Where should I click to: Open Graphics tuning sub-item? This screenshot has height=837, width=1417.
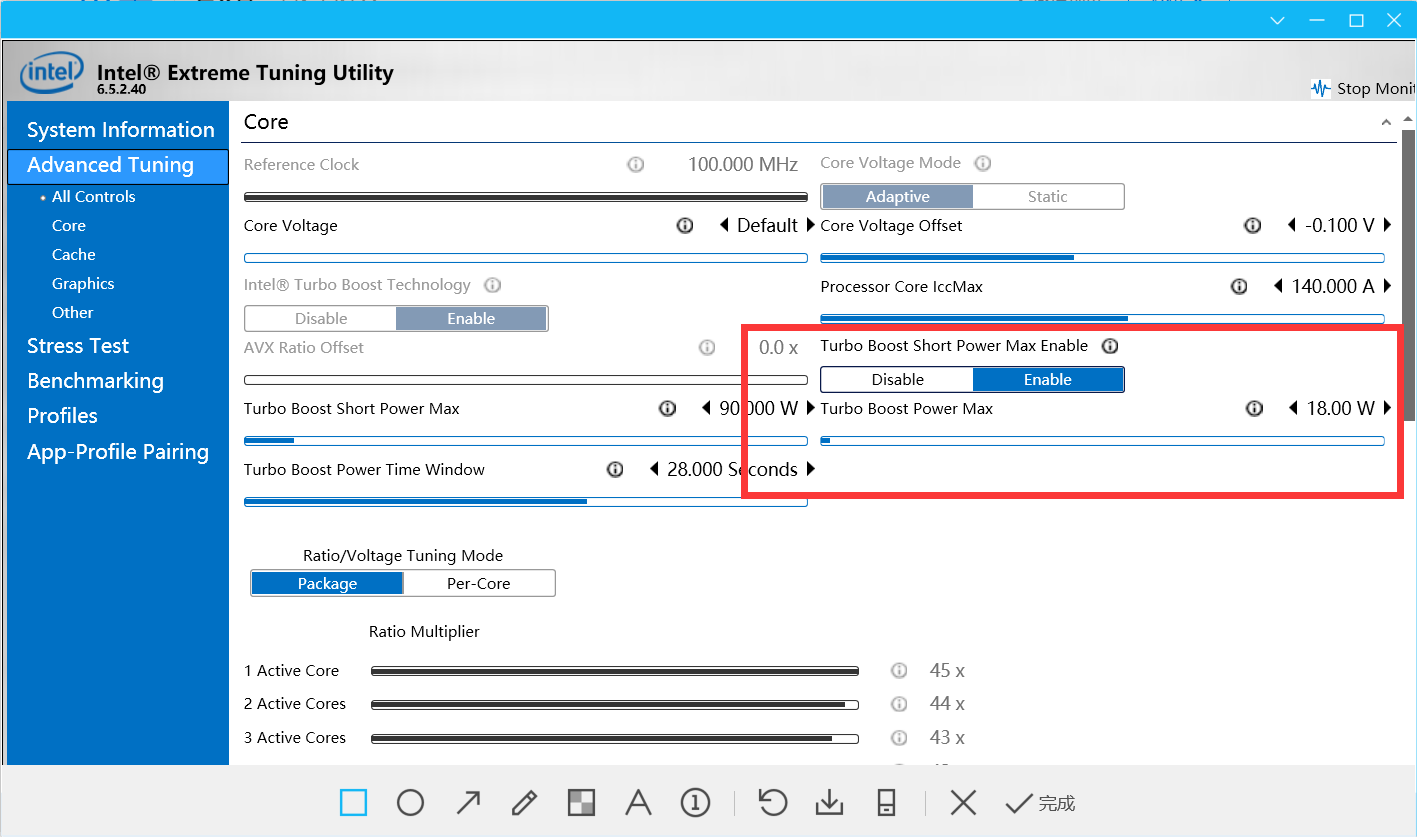pyautogui.click(x=83, y=284)
